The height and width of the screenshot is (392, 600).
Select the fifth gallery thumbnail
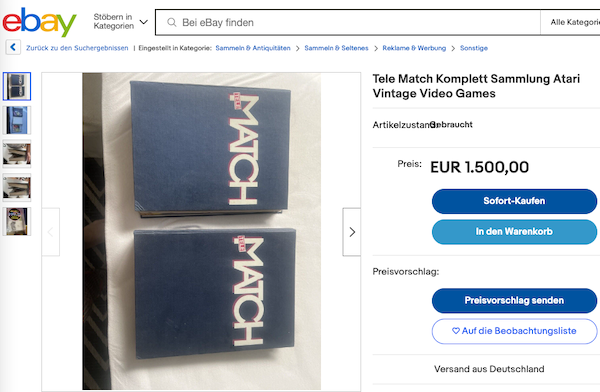(x=17, y=221)
